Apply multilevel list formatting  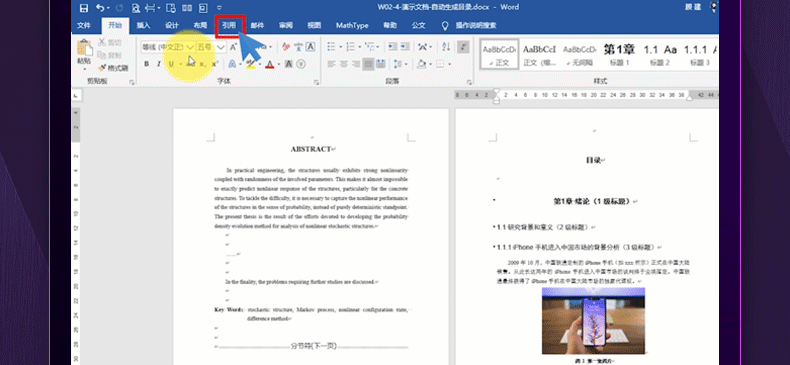point(370,47)
